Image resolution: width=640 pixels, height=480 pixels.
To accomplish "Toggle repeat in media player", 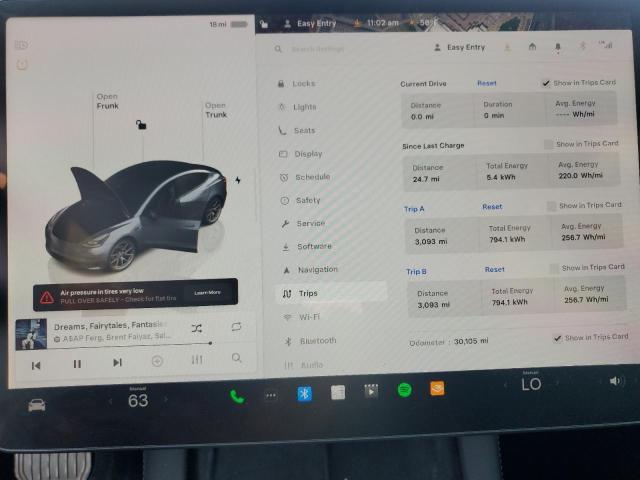I will [236, 327].
